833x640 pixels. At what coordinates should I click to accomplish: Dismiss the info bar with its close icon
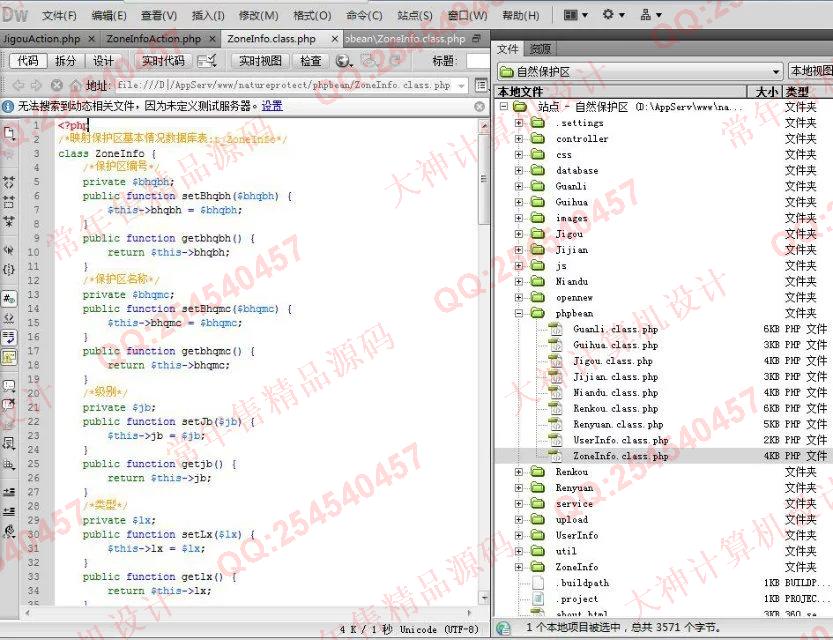pos(479,107)
